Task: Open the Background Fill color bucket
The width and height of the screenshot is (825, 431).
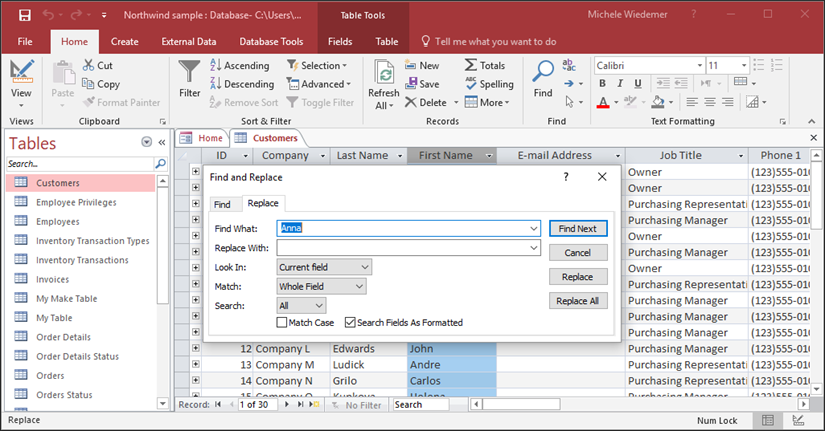Action: tap(658, 102)
